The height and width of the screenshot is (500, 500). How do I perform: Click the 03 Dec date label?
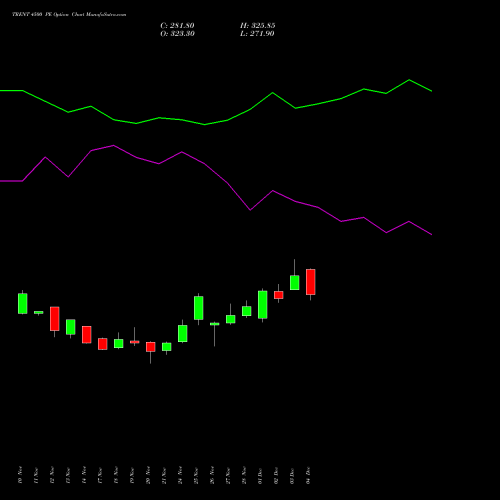pos(292,475)
